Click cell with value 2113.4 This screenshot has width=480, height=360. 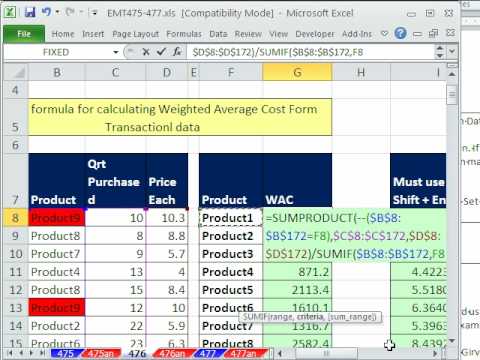click(x=297, y=290)
